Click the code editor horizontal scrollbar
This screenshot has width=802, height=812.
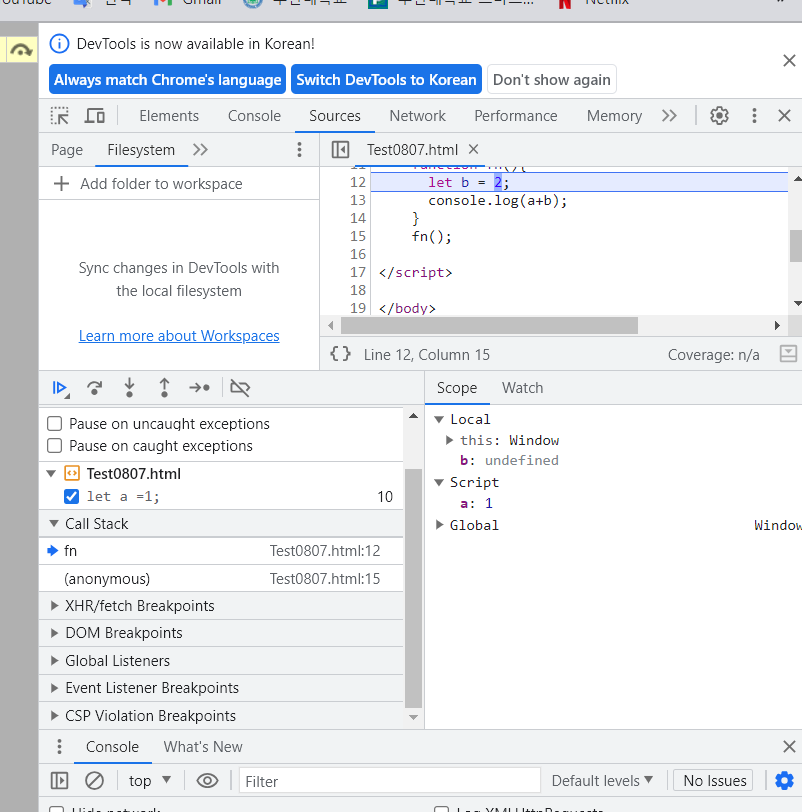coord(489,325)
